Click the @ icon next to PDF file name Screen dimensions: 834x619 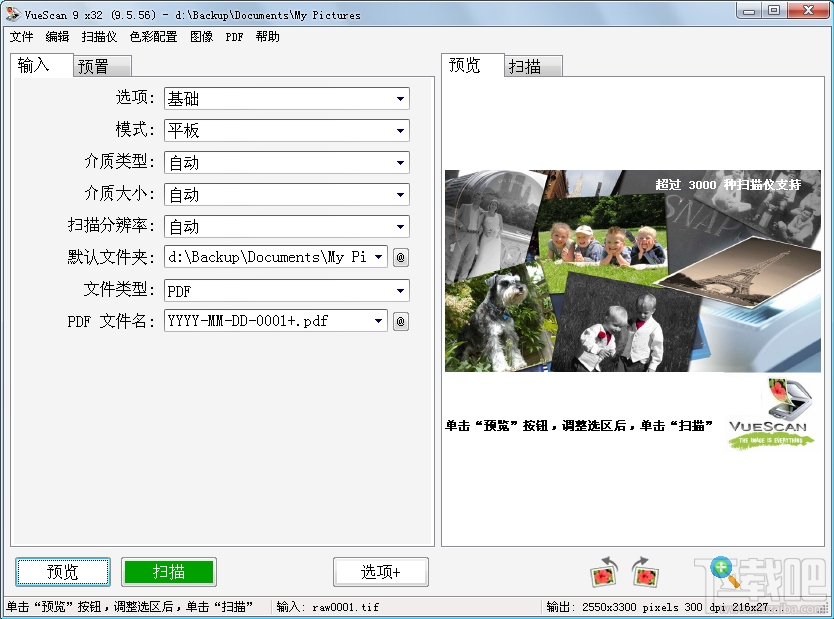[401, 321]
